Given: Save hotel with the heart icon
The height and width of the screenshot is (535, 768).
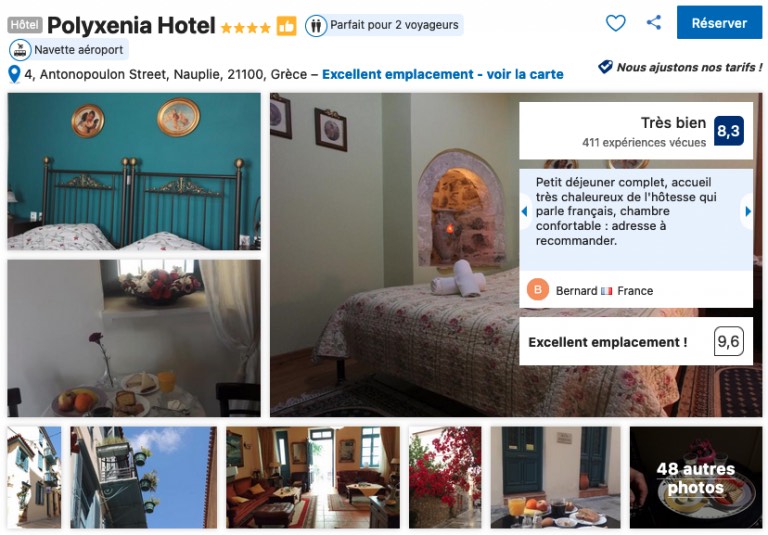Looking at the screenshot, I should point(615,23).
